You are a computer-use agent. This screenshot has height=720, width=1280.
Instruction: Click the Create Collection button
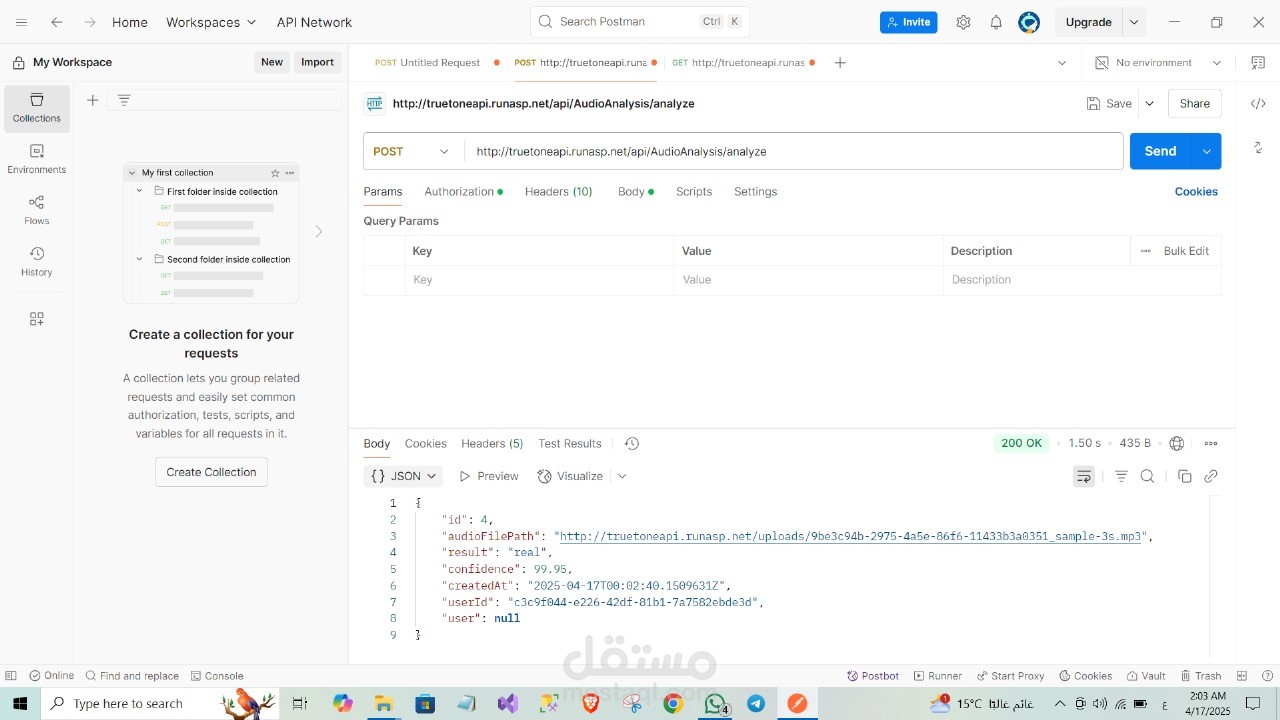tap(211, 472)
